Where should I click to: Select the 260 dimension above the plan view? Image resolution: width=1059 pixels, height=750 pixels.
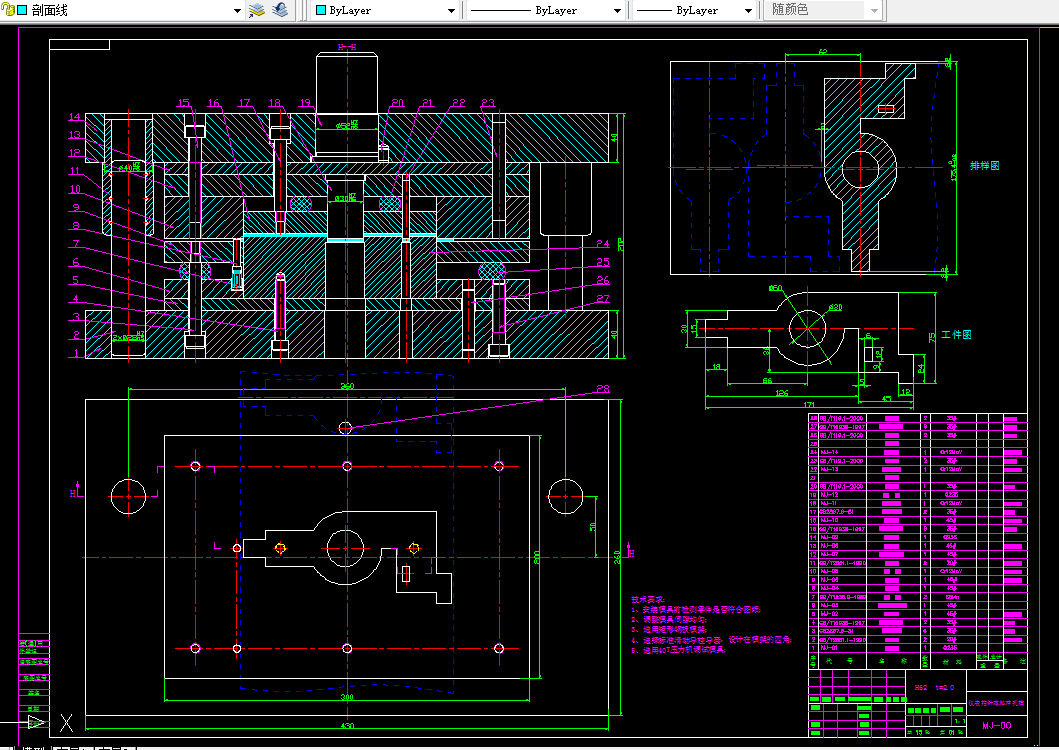point(347,386)
